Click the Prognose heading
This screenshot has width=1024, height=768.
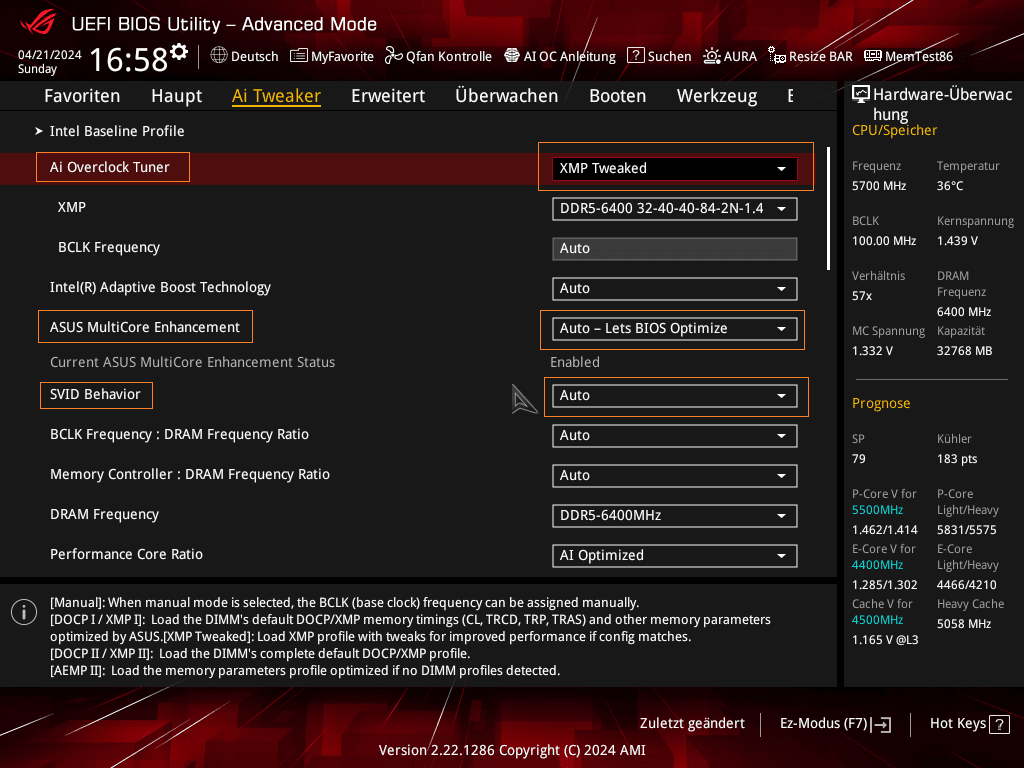pyautogui.click(x=881, y=404)
